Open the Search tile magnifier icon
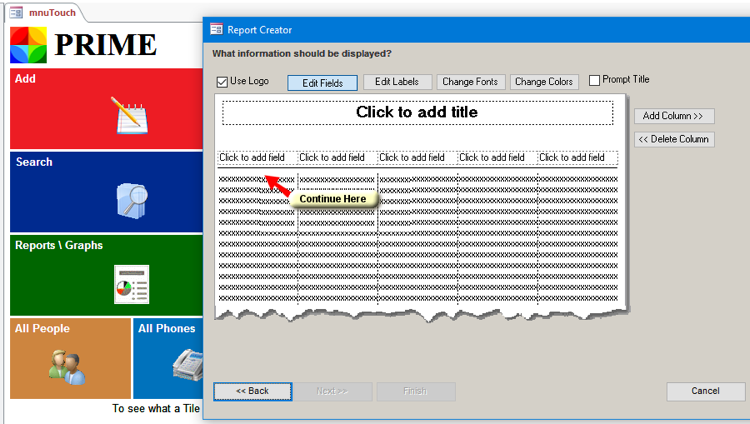 131,200
